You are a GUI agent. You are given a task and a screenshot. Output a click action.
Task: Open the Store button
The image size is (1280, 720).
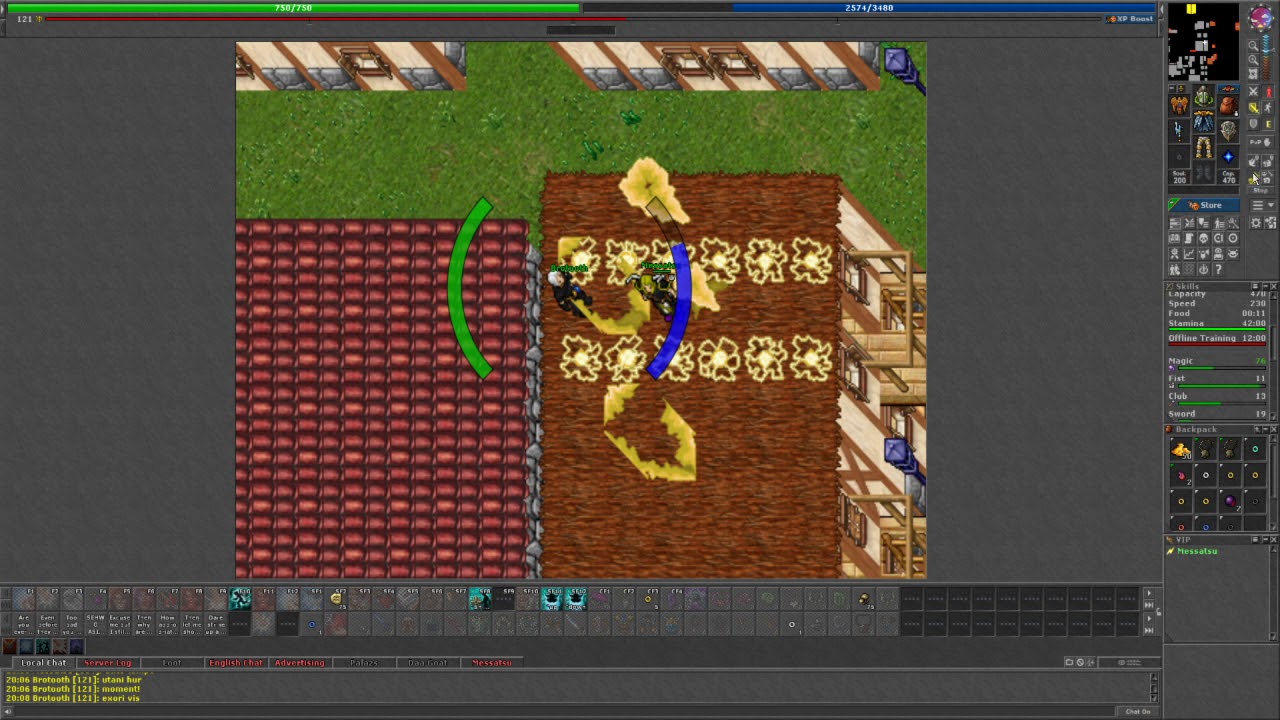pos(1203,205)
